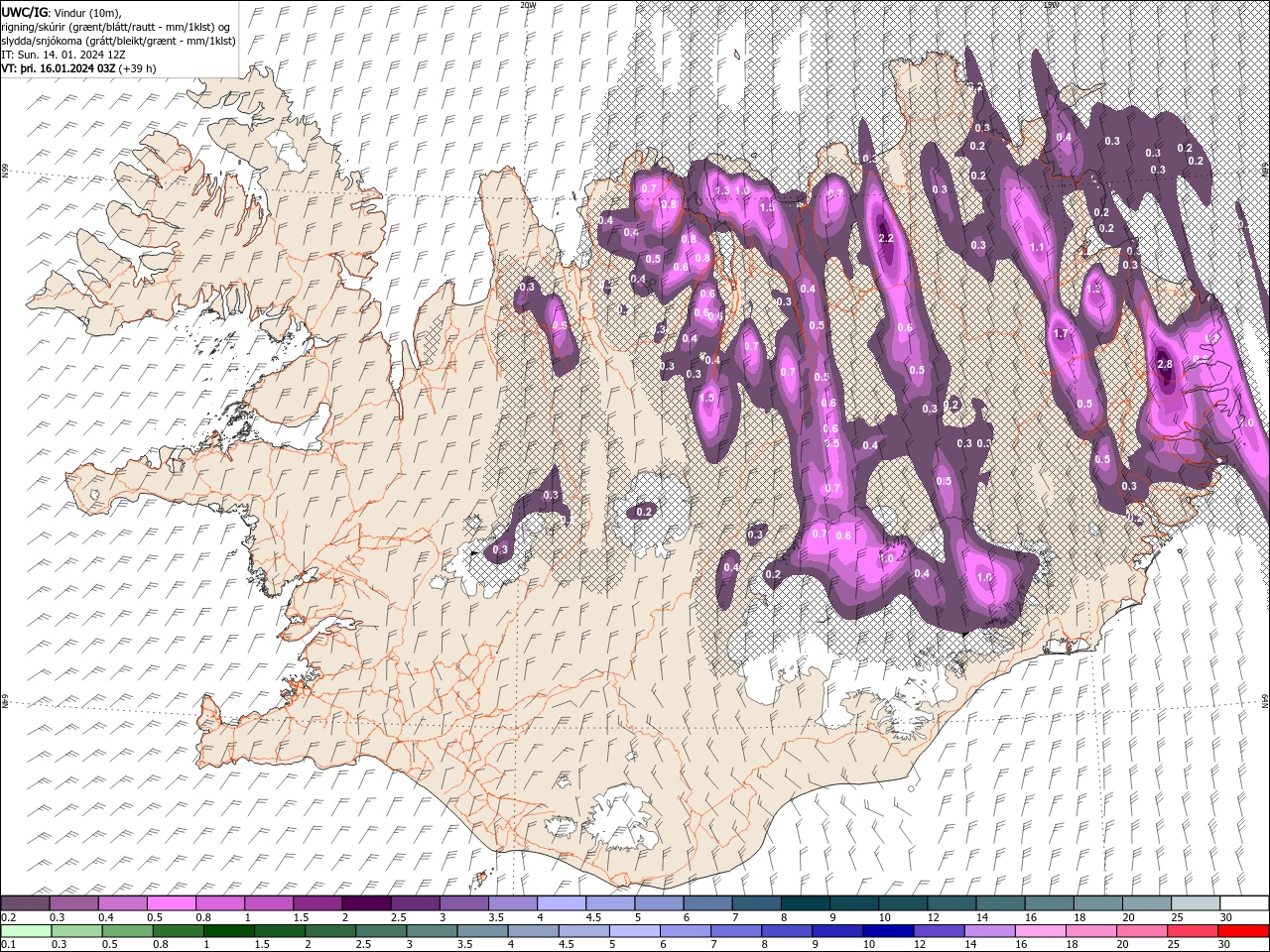
Task: Select the 'IT: Sun. 14. 01. 2024 12Z' line
Action: (63, 55)
